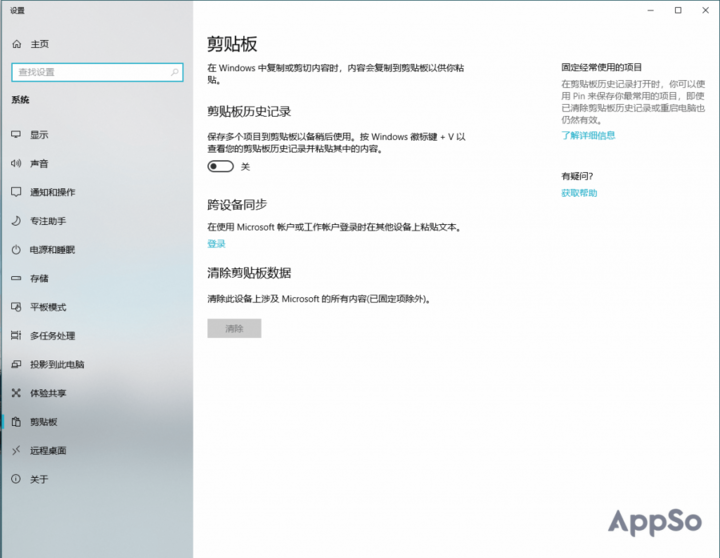
Task: Click the tablet icon for 平板模式
Action: pos(16,307)
